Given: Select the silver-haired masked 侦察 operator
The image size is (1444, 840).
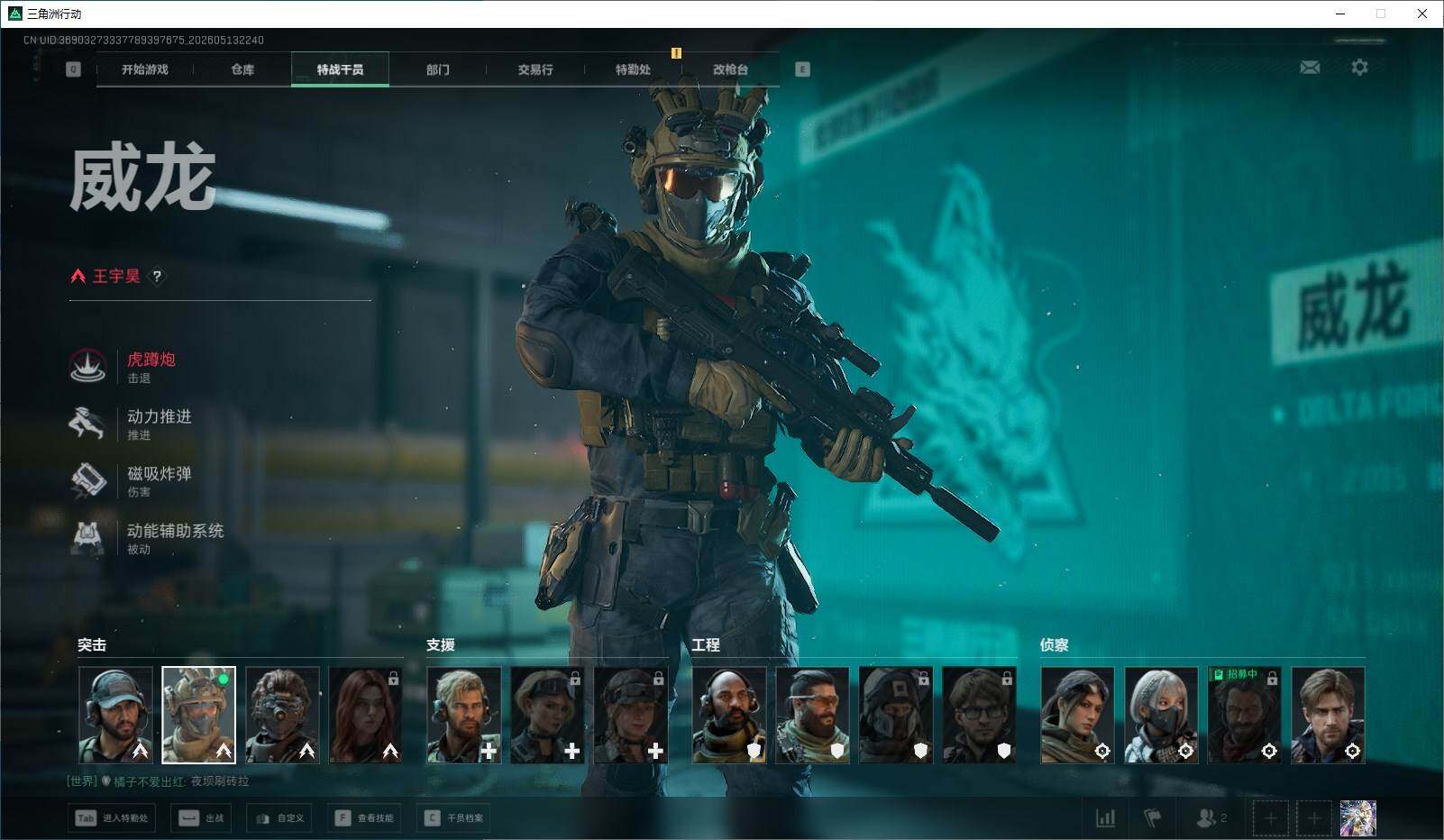Looking at the screenshot, I should coord(1161,715).
